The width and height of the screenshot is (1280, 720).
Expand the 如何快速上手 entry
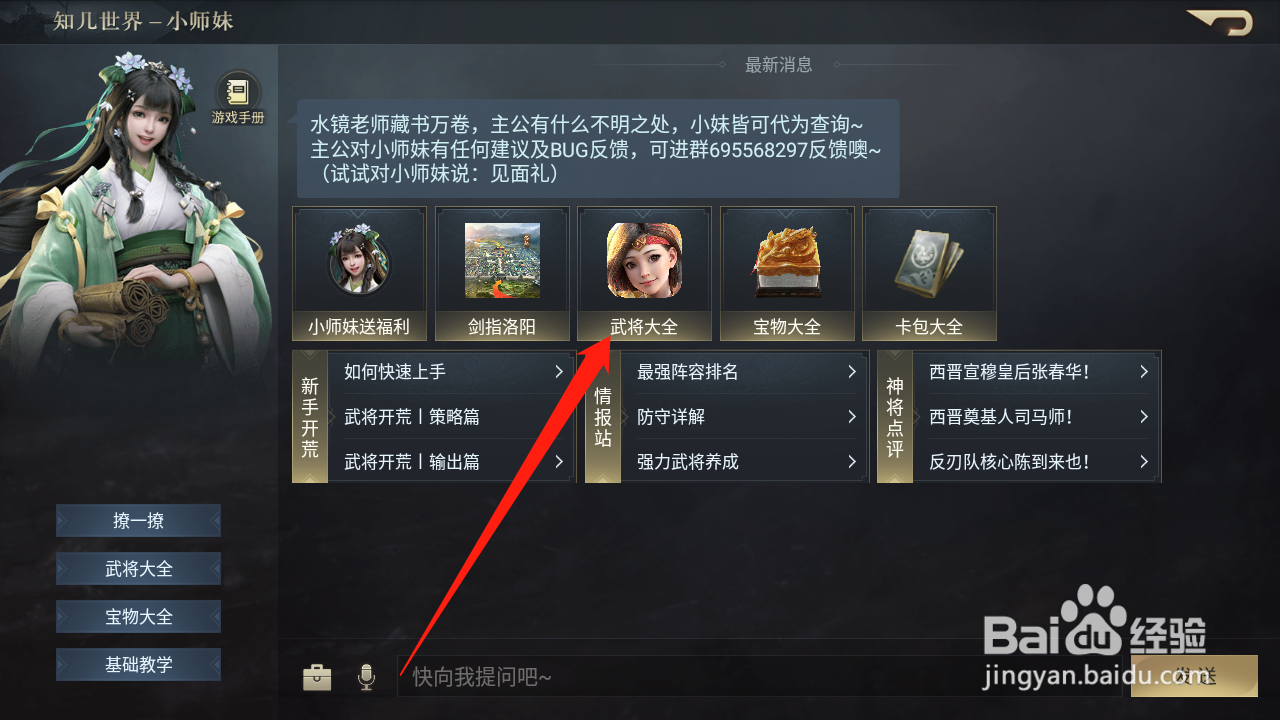(451, 372)
